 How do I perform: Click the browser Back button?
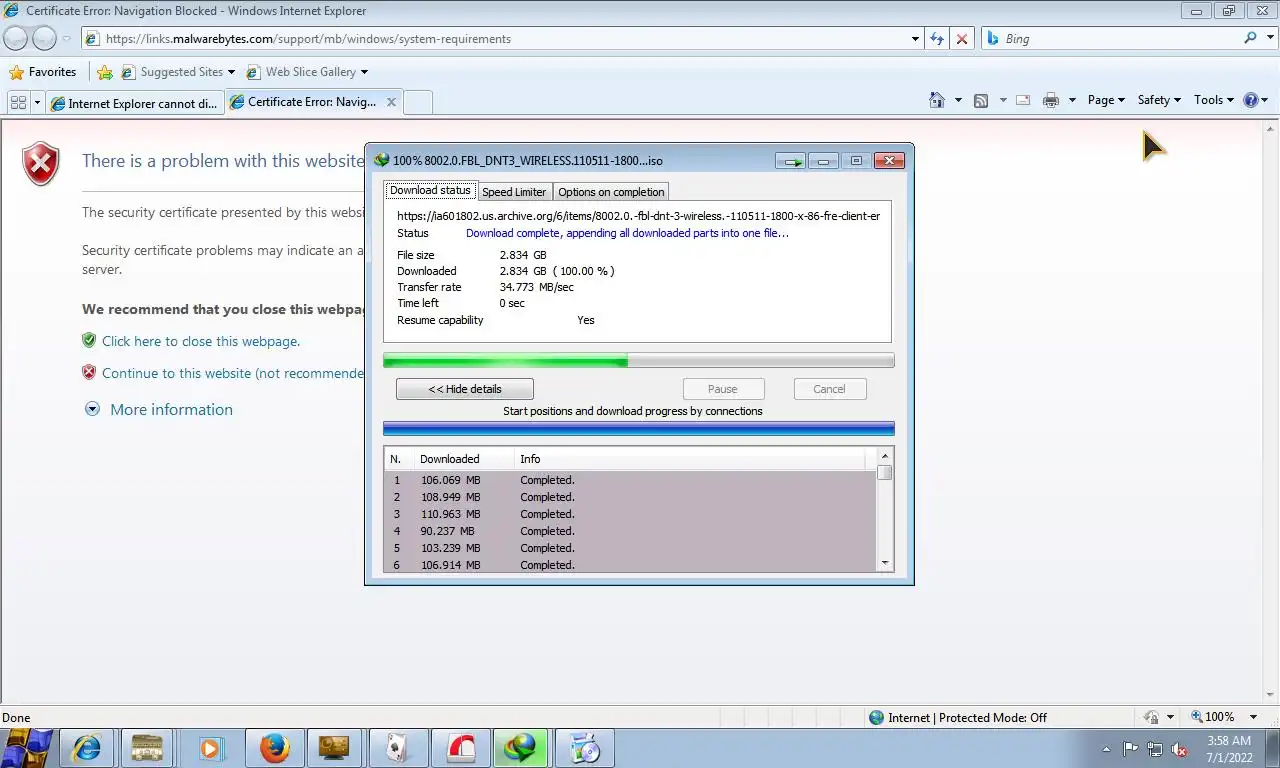point(15,38)
